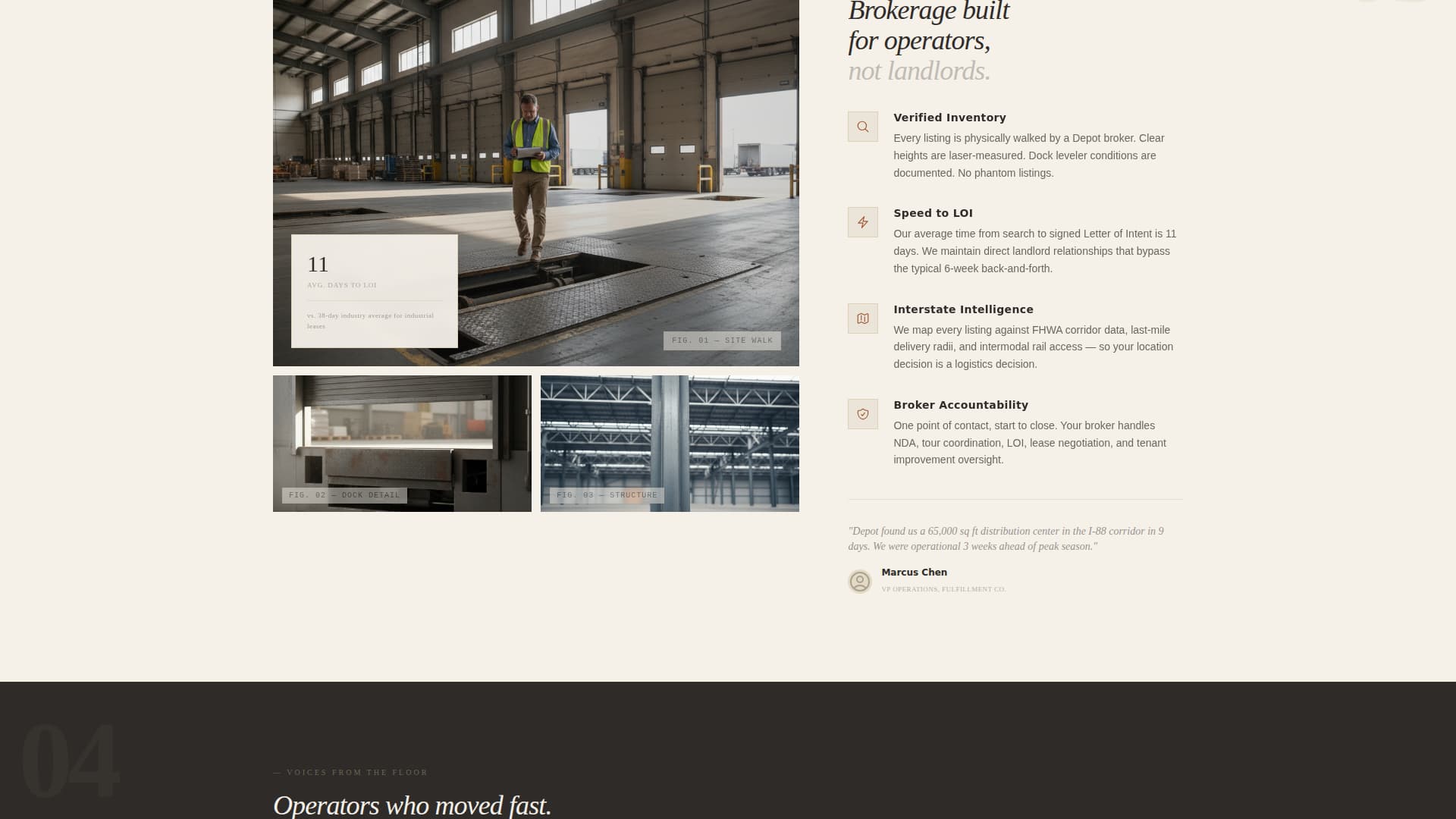The width and height of the screenshot is (1456, 819).
Task: Click the Verified Inventory heading
Action: 949,118
